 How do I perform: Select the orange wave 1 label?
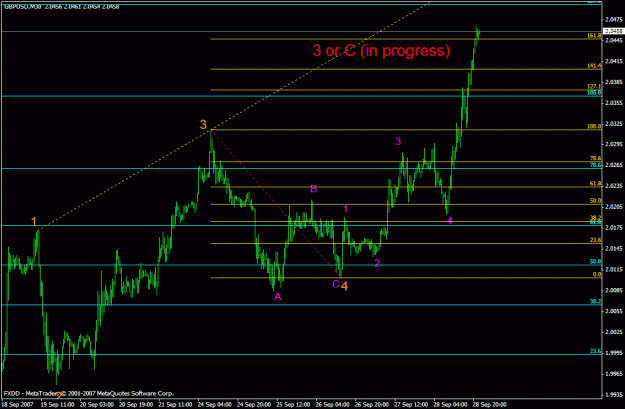point(34,221)
